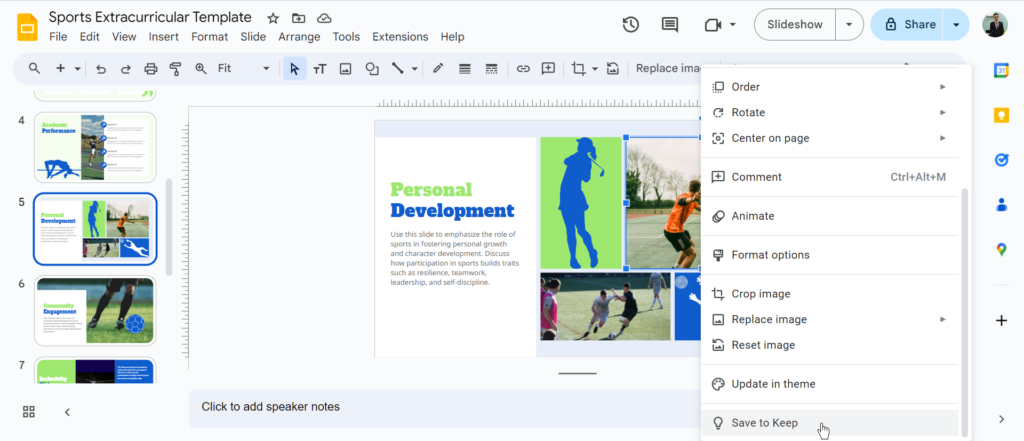The width and height of the screenshot is (1024, 441).
Task: Click the insert link icon
Action: 522,69
